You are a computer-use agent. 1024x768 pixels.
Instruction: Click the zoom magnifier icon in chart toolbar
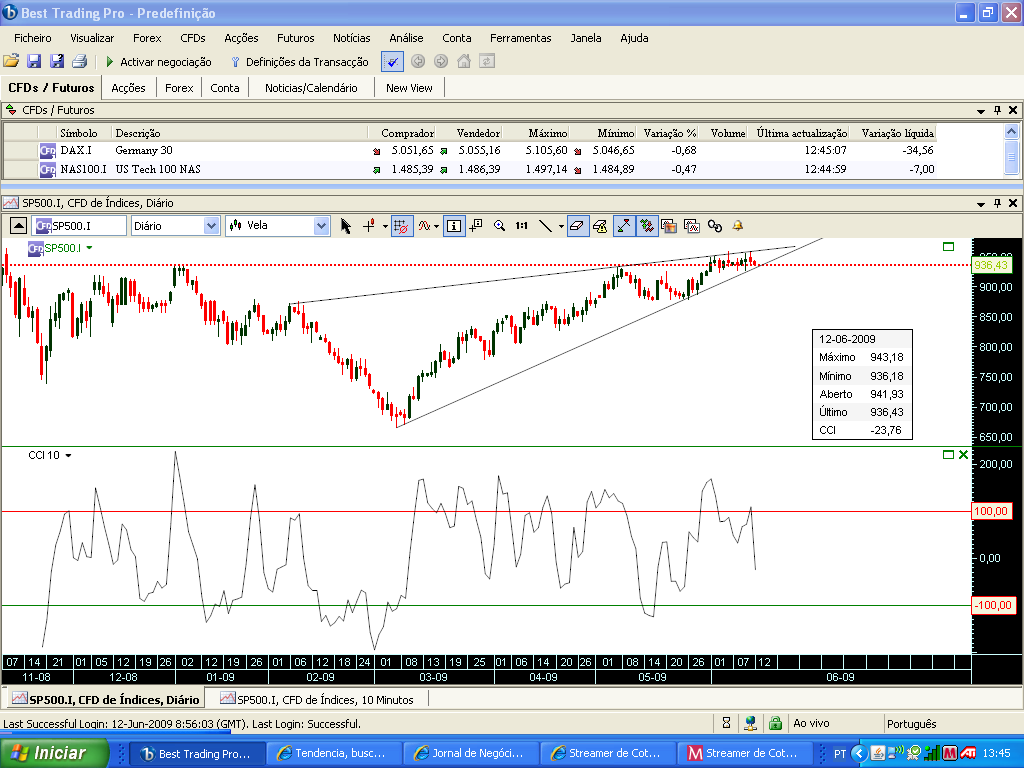pos(500,226)
